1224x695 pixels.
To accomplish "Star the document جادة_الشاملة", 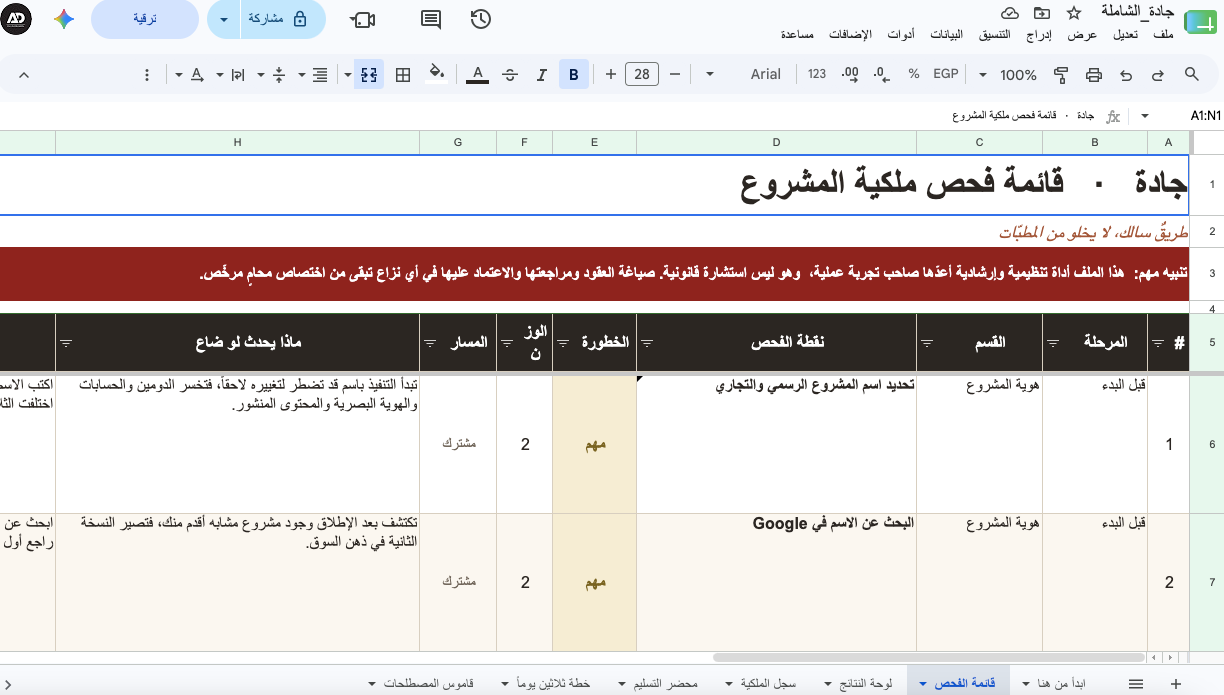I will (1073, 12).
